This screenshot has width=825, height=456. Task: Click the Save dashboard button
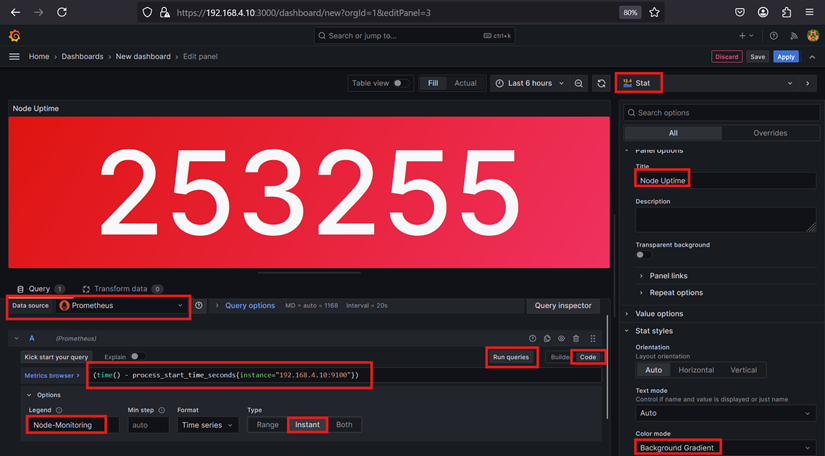tap(758, 56)
